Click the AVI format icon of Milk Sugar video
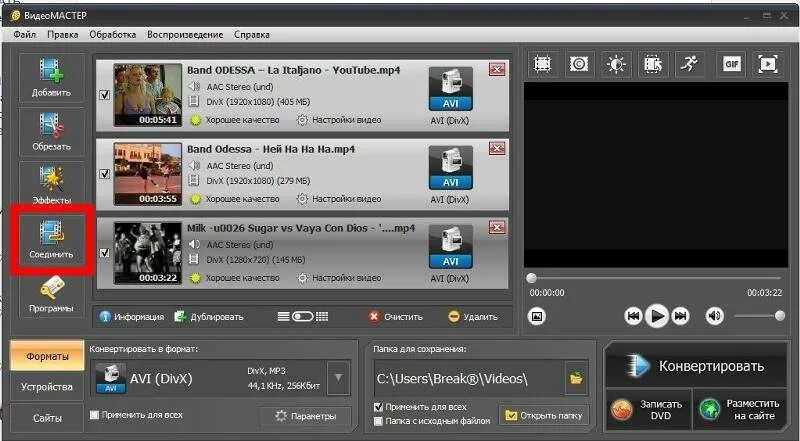The width and height of the screenshot is (800, 441). tap(451, 247)
